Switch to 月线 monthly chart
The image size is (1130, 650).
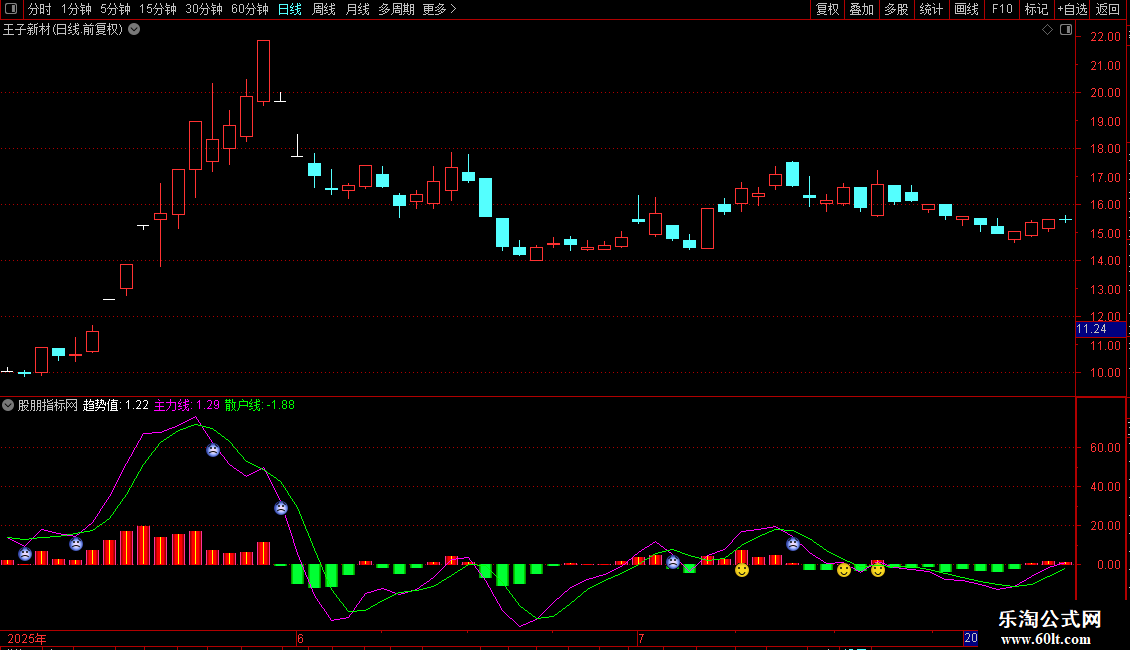[x=357, y=9]
